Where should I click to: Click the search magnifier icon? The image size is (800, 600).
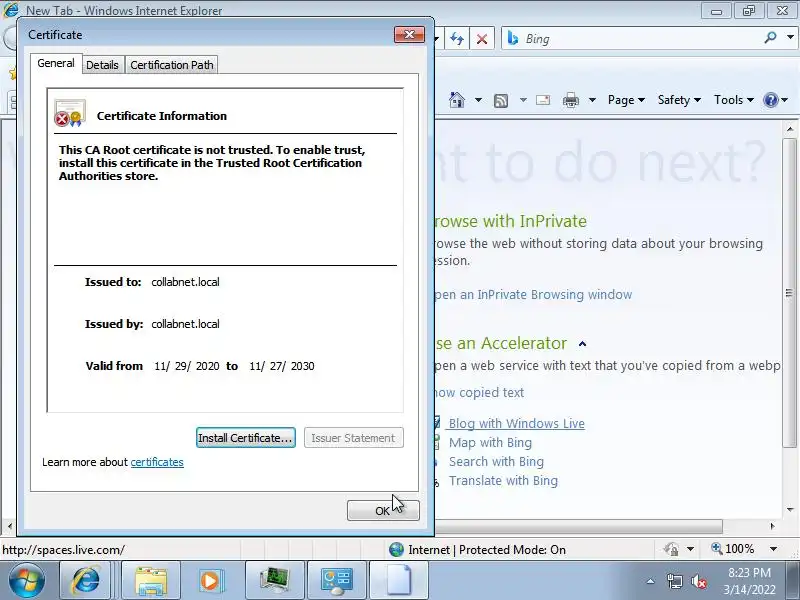770,38
